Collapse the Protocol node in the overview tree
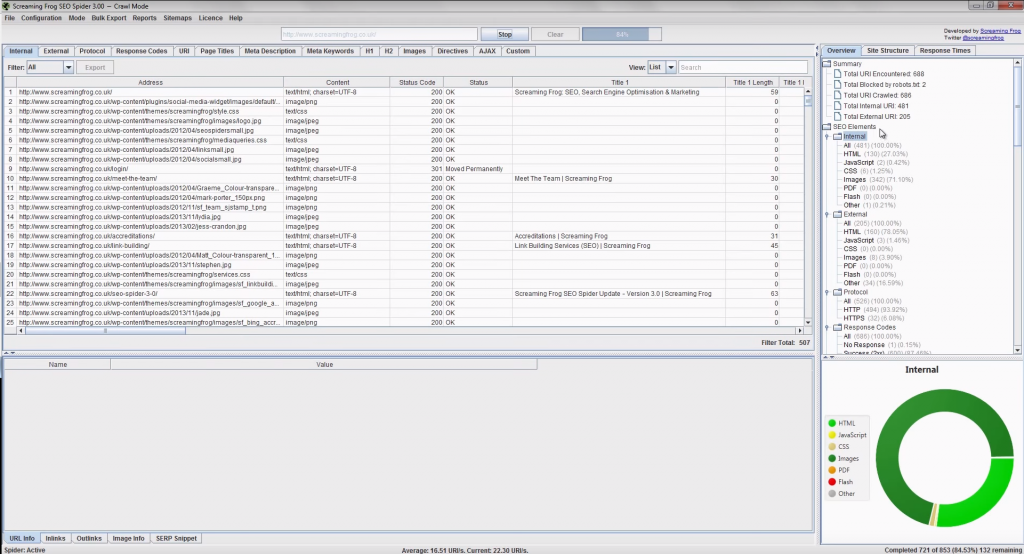 point(827,292)
